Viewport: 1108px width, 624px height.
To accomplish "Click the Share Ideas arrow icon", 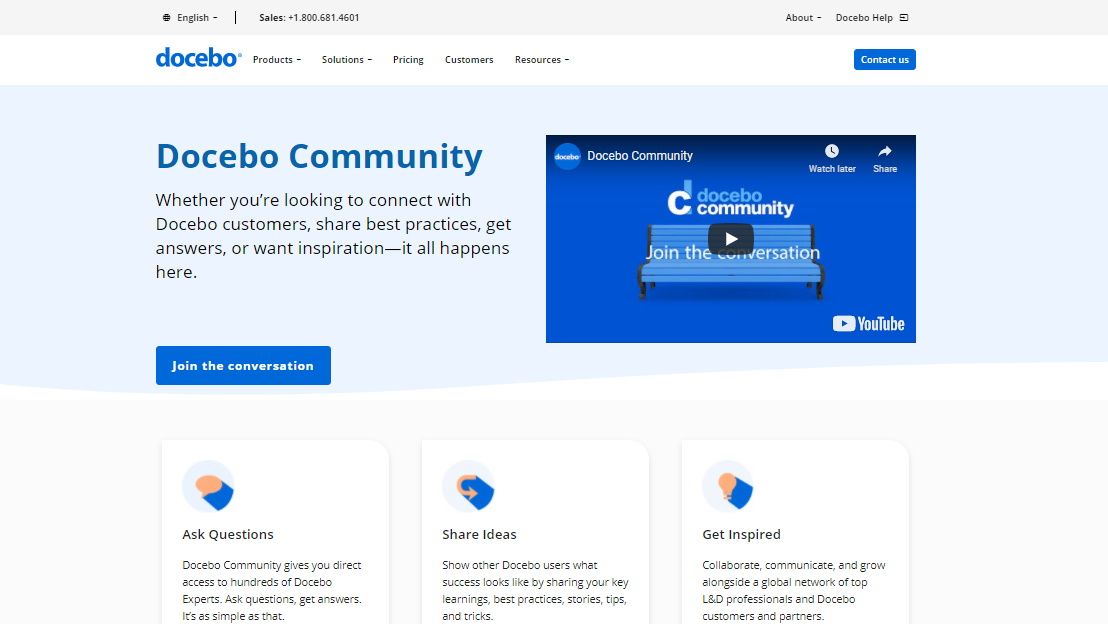I will pos(469,487).
